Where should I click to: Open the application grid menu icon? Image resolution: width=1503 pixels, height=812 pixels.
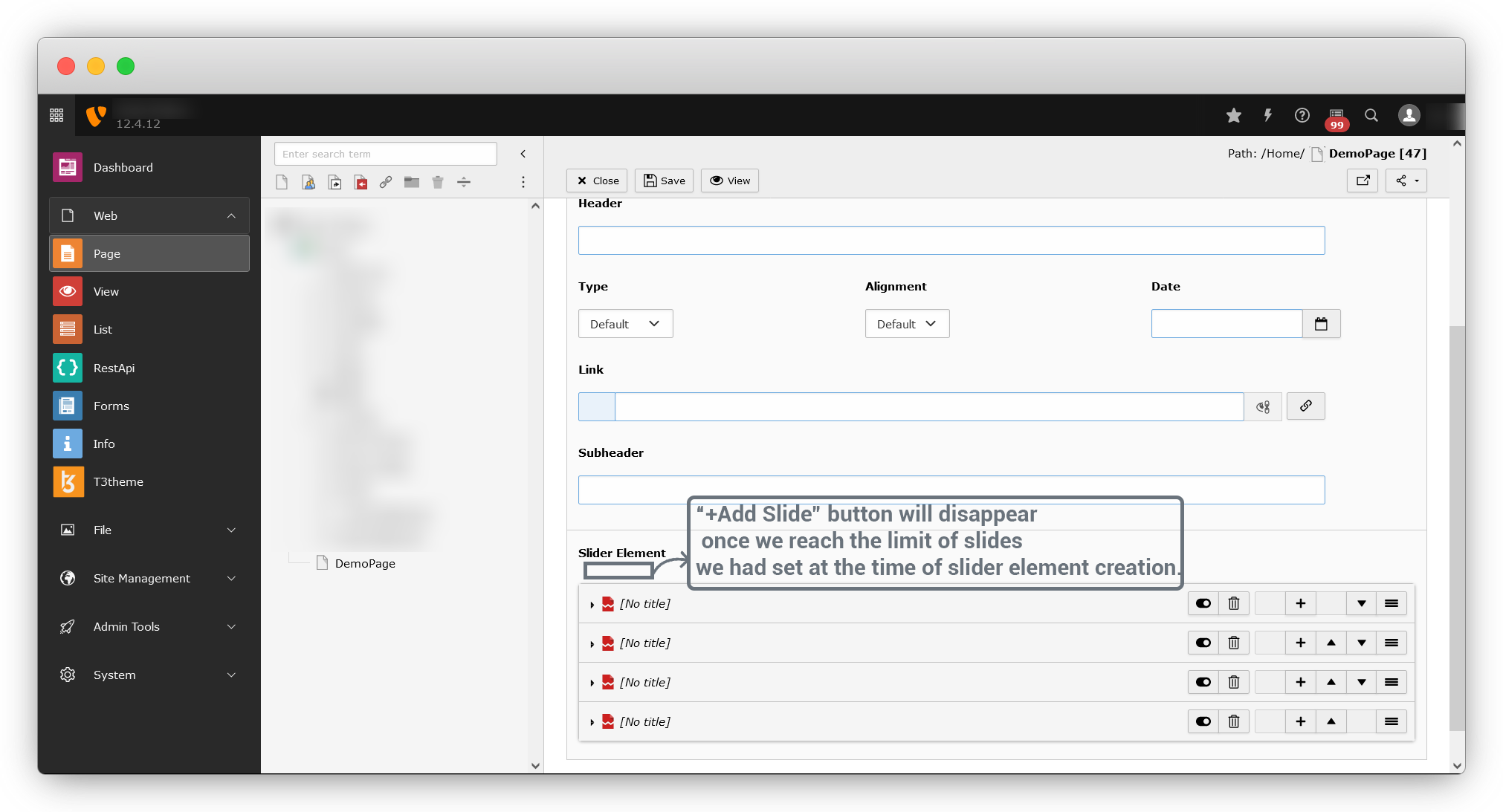coord(56,115)
